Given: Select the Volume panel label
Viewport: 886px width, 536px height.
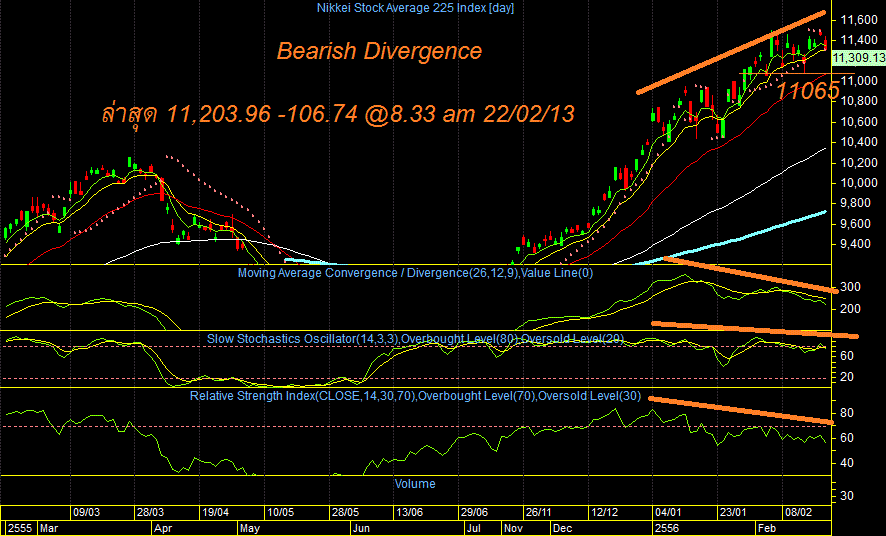Looking at the screenshot, I should point(415,484).
